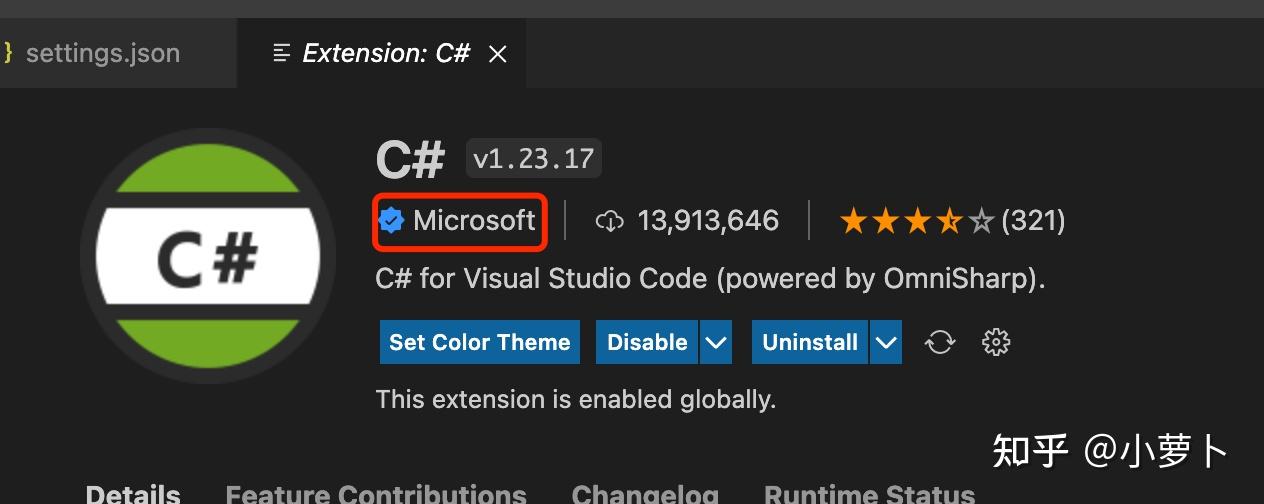Click the sync extension circular arrows icon

(940, 342)
